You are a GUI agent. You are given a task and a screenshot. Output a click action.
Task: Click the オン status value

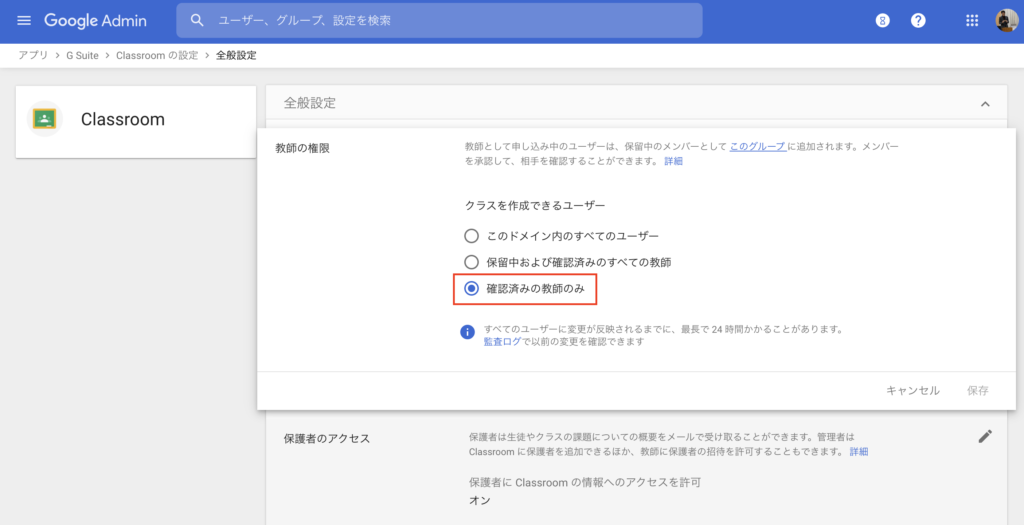(x=479, y=500)
